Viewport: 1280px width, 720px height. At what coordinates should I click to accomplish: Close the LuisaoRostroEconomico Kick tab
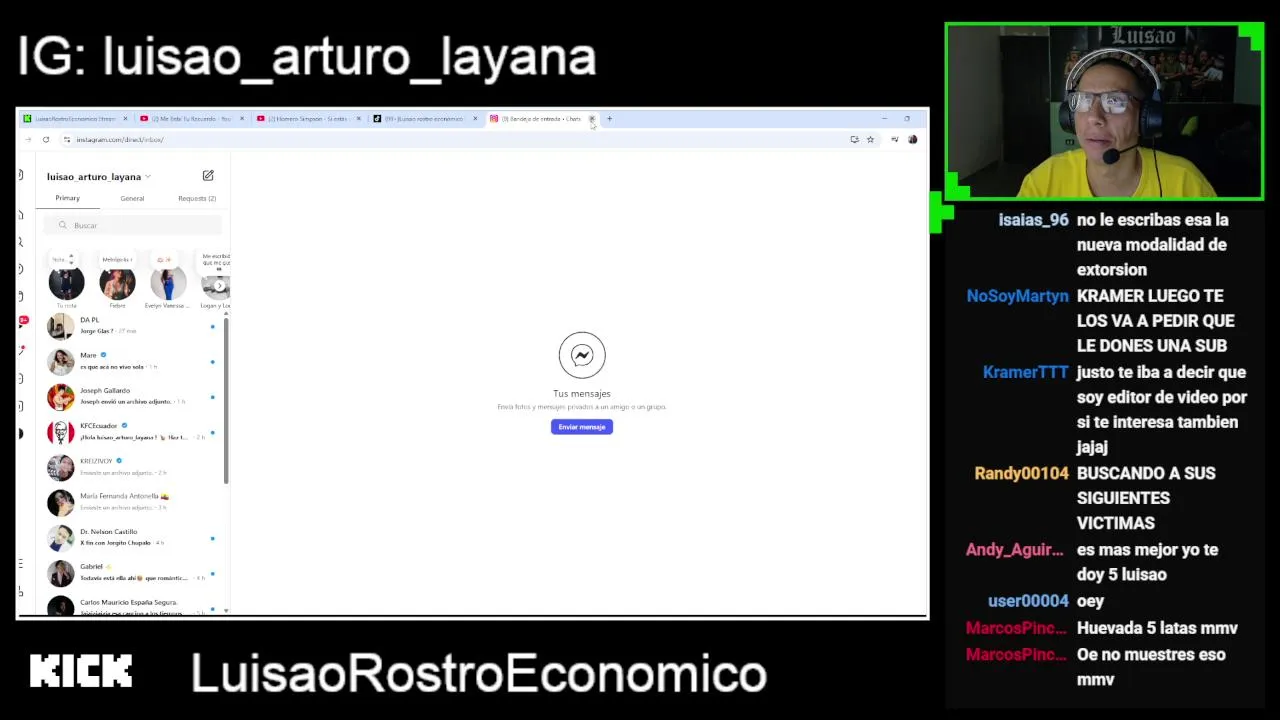pos(125,119)
